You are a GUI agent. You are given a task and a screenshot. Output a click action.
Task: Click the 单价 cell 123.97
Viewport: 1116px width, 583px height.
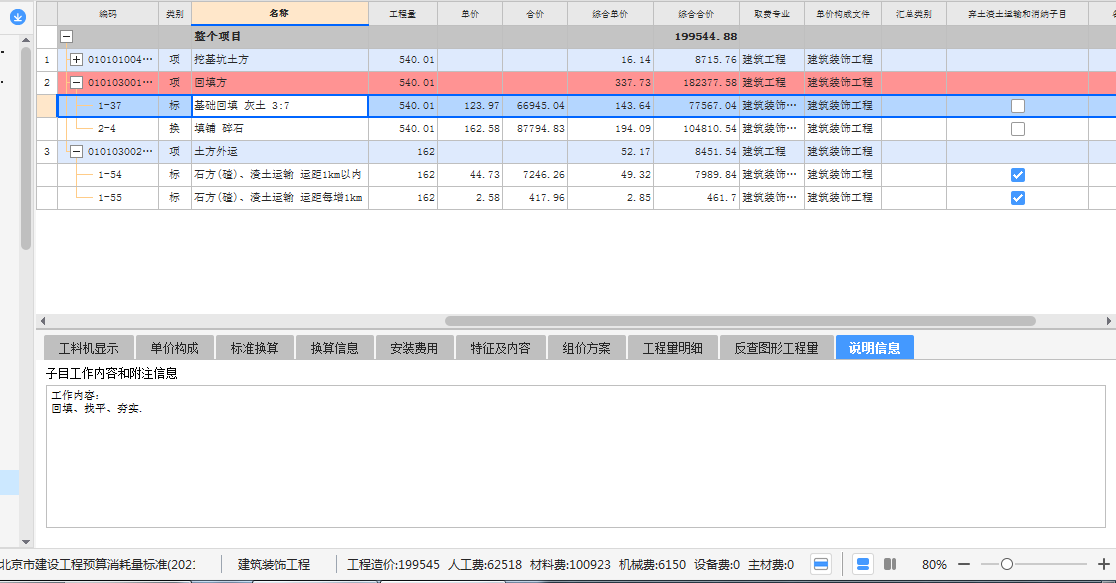pos(470,106)
